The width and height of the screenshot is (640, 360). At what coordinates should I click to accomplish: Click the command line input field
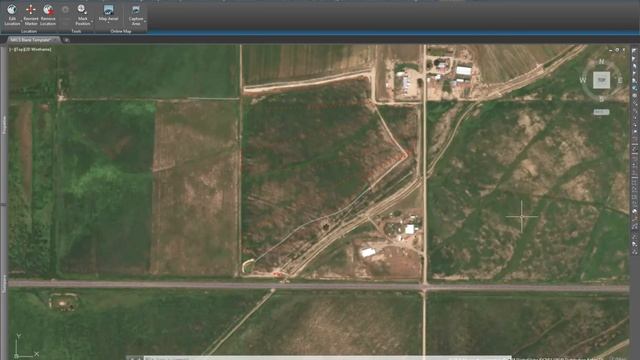tap(327, 358)
